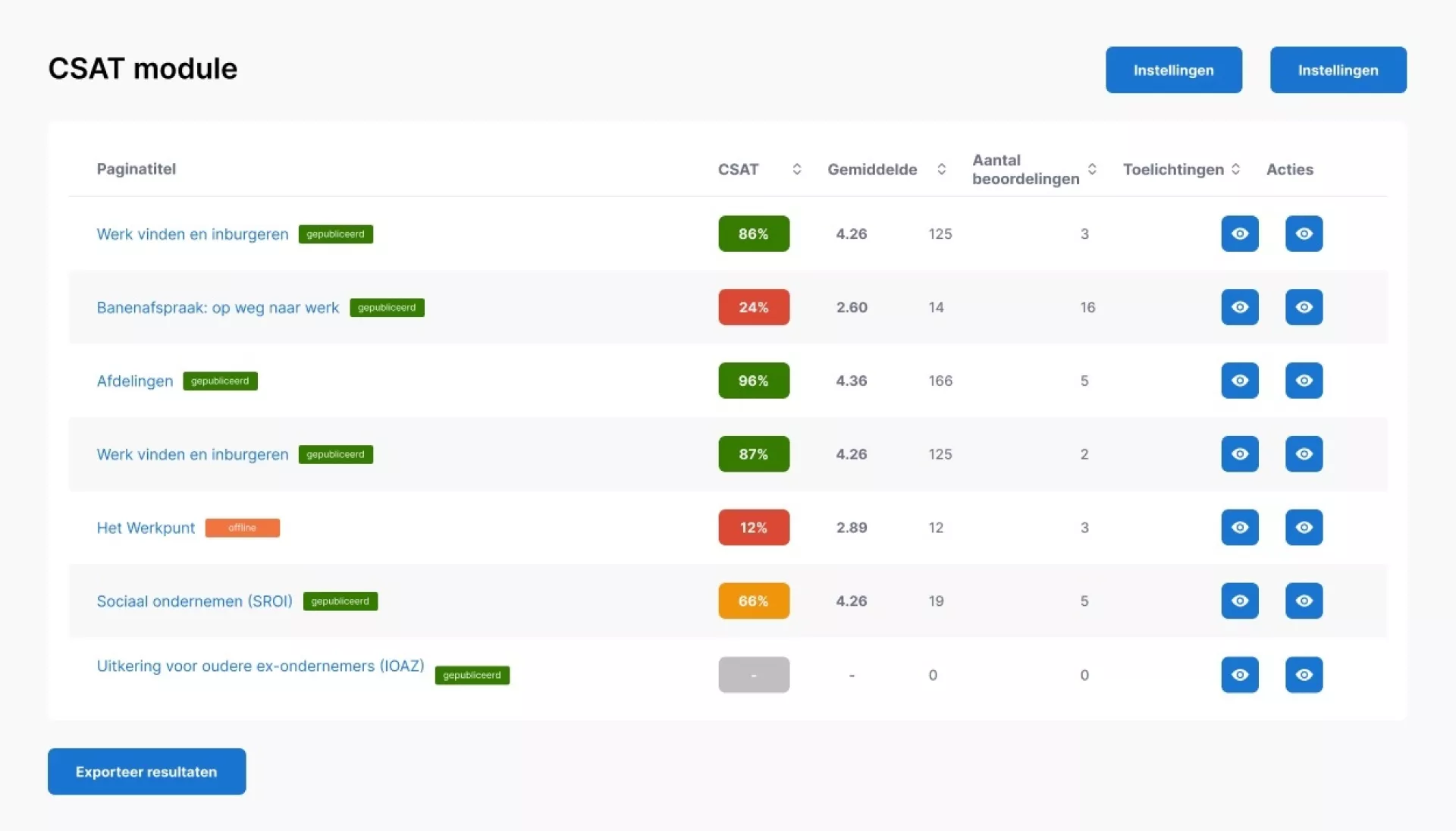Sort by Toelichtingen column arrows
Image resolution: width=1456 pixels, height=831 pixels.
(1235, 169)
